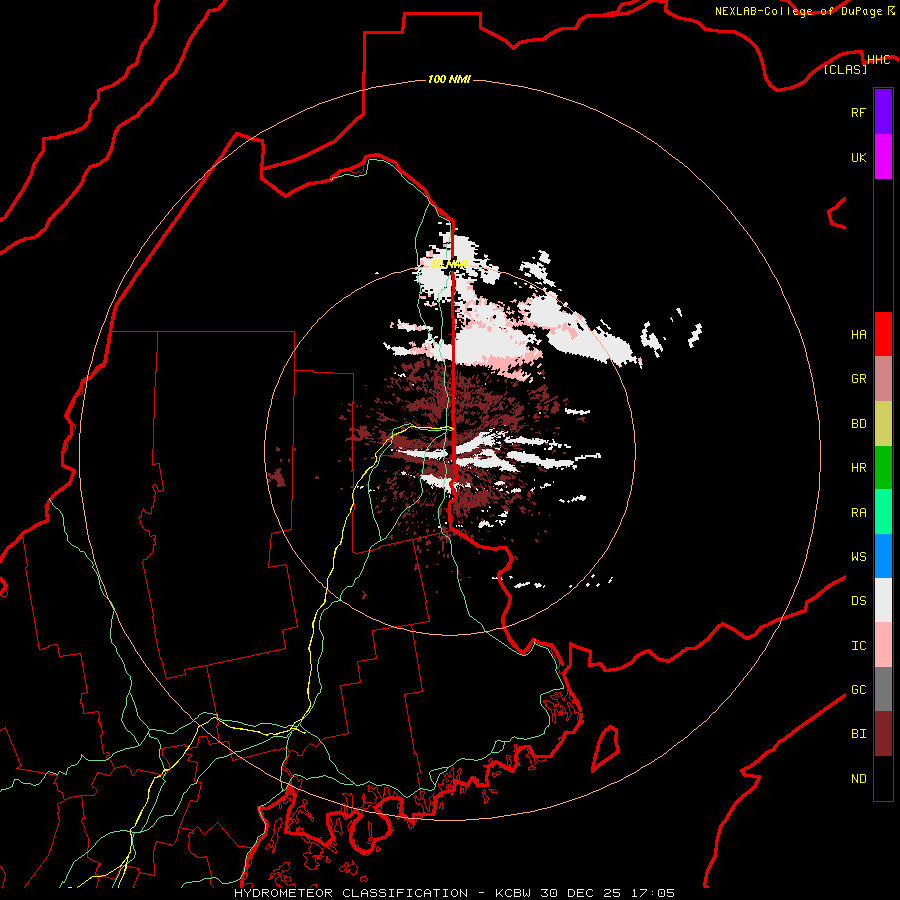Click the mint green RA legend swatch
900x900 pixels.
click(883, 512)
